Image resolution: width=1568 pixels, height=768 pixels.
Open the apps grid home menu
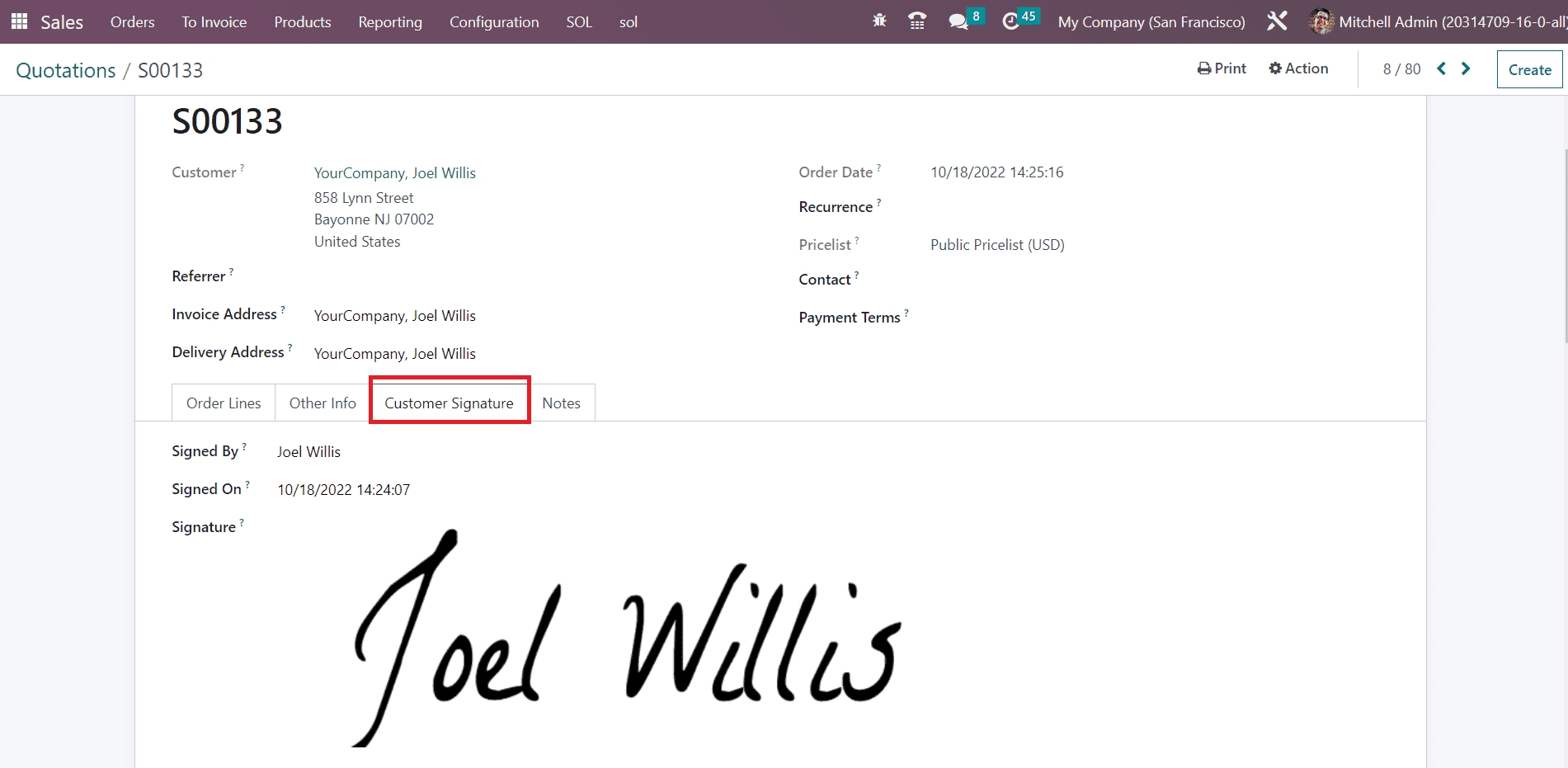pos(19,21)
